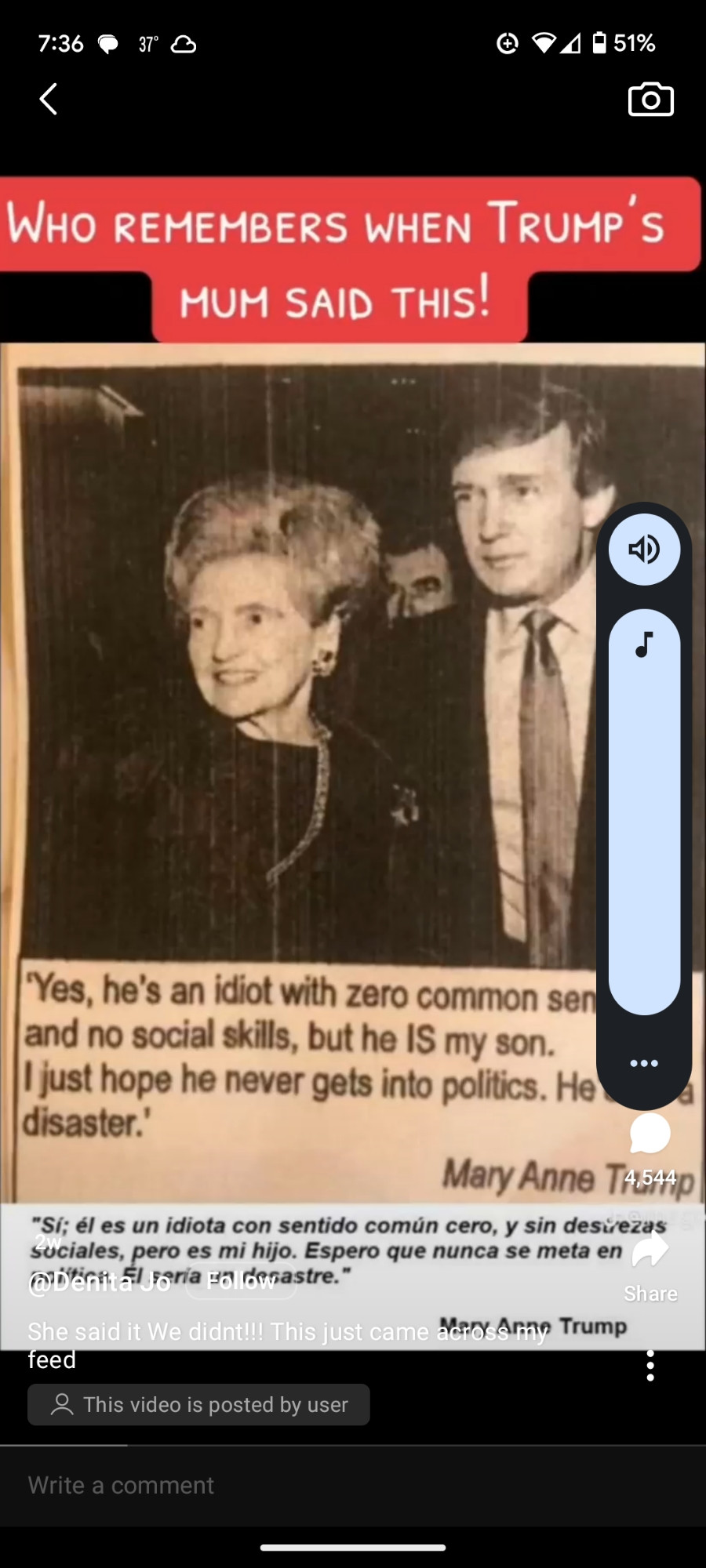
Task: Tap the video caption text to expand
Action: (x=287, y=1345)
